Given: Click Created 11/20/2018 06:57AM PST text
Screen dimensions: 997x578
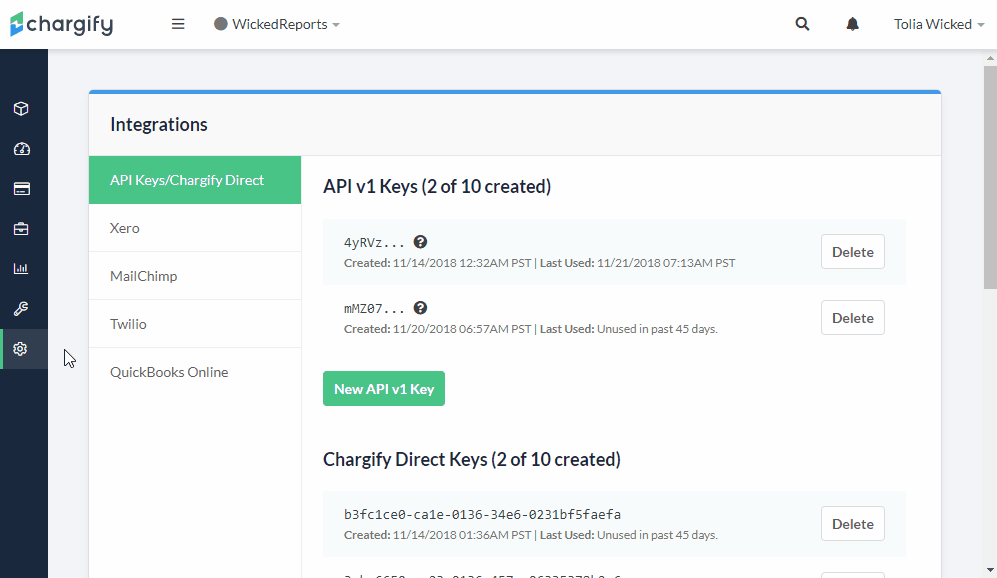Looking at the screenshot, I should coord(437,329).
